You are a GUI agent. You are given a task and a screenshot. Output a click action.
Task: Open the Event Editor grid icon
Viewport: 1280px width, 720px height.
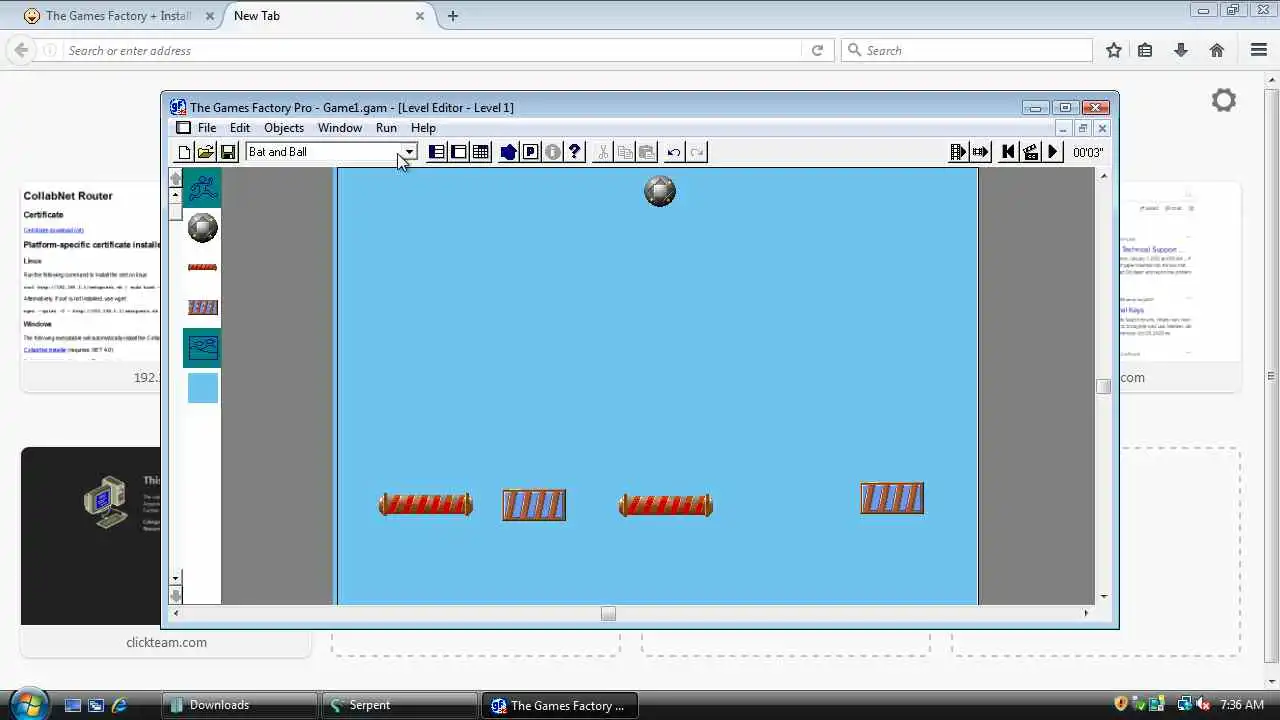coord(481,152)
